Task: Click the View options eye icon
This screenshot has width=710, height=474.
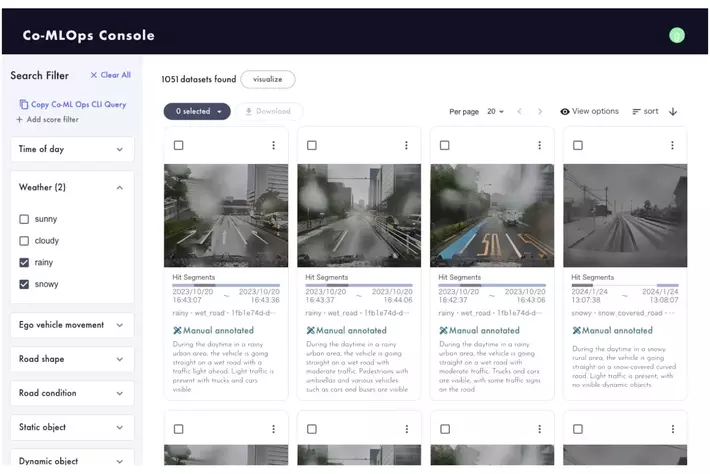Action: point(565,112)
